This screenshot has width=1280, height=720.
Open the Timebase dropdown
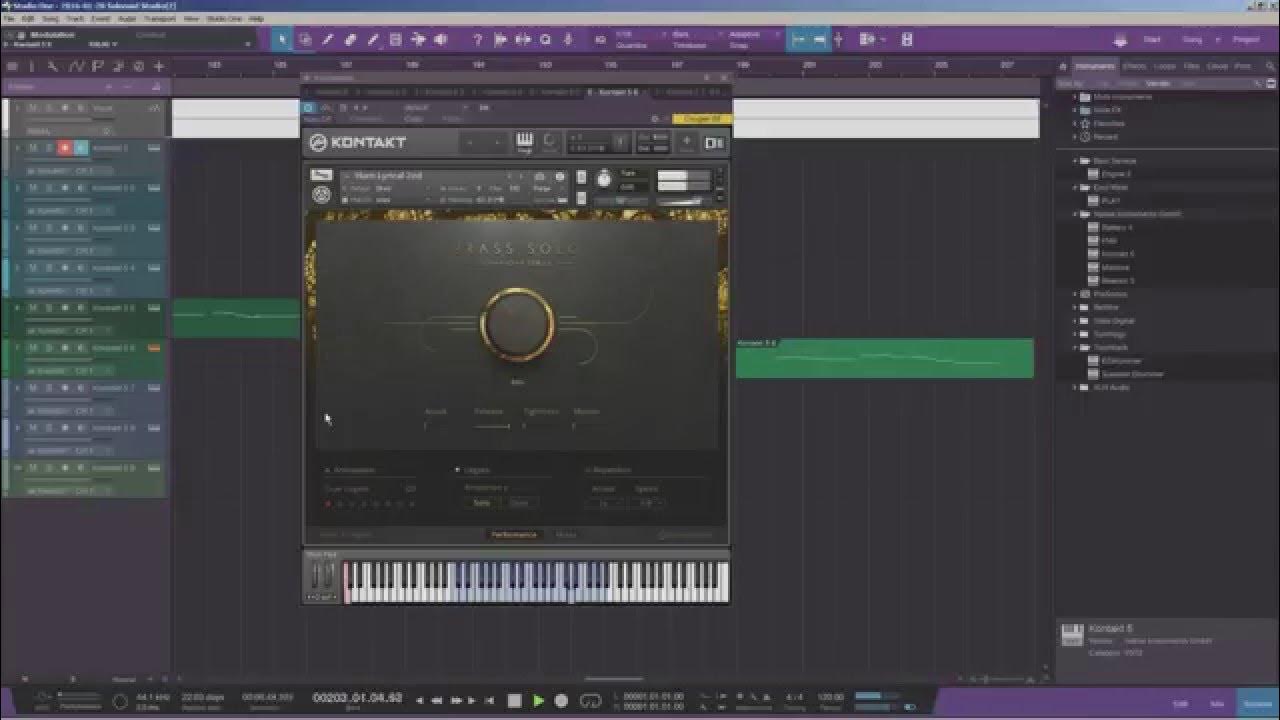(x=689, y=40)
